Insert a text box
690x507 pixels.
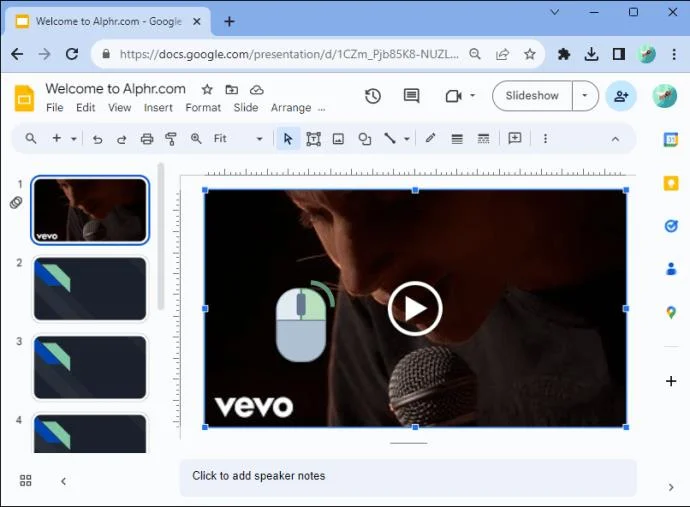coord(313,139)
